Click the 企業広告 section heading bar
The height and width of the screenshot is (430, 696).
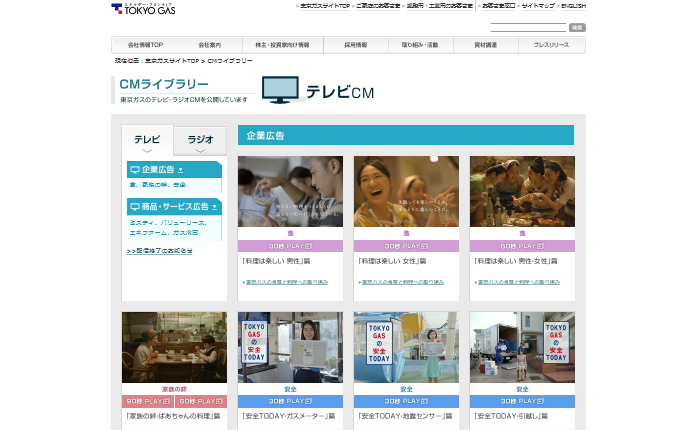tap(406, 135)
